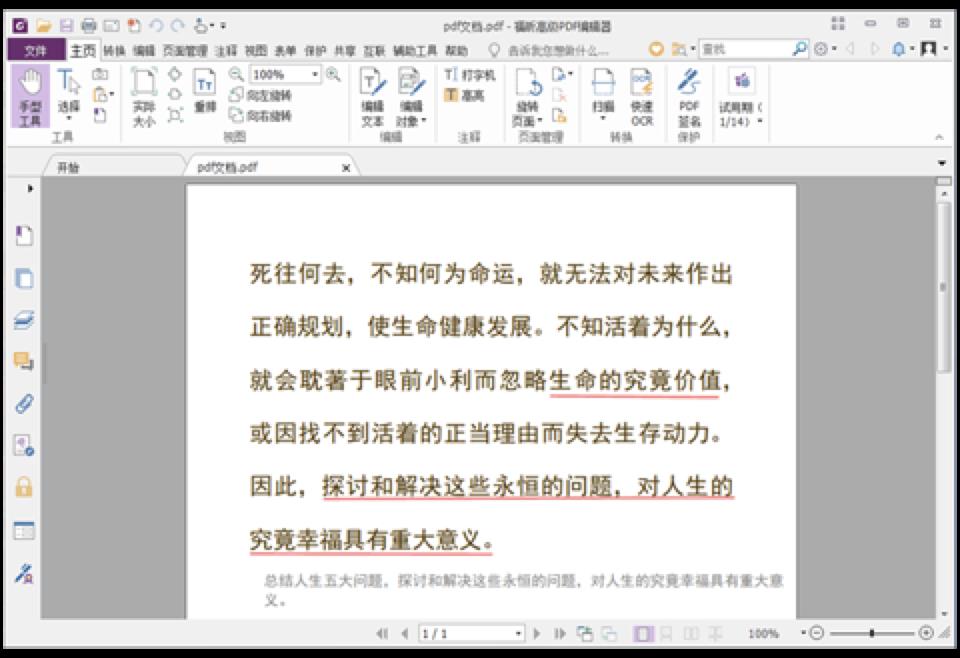Click the Save icon in quick access toolbar
The width and height of the screenshot is (960, 658).
(x=66, y=26)
